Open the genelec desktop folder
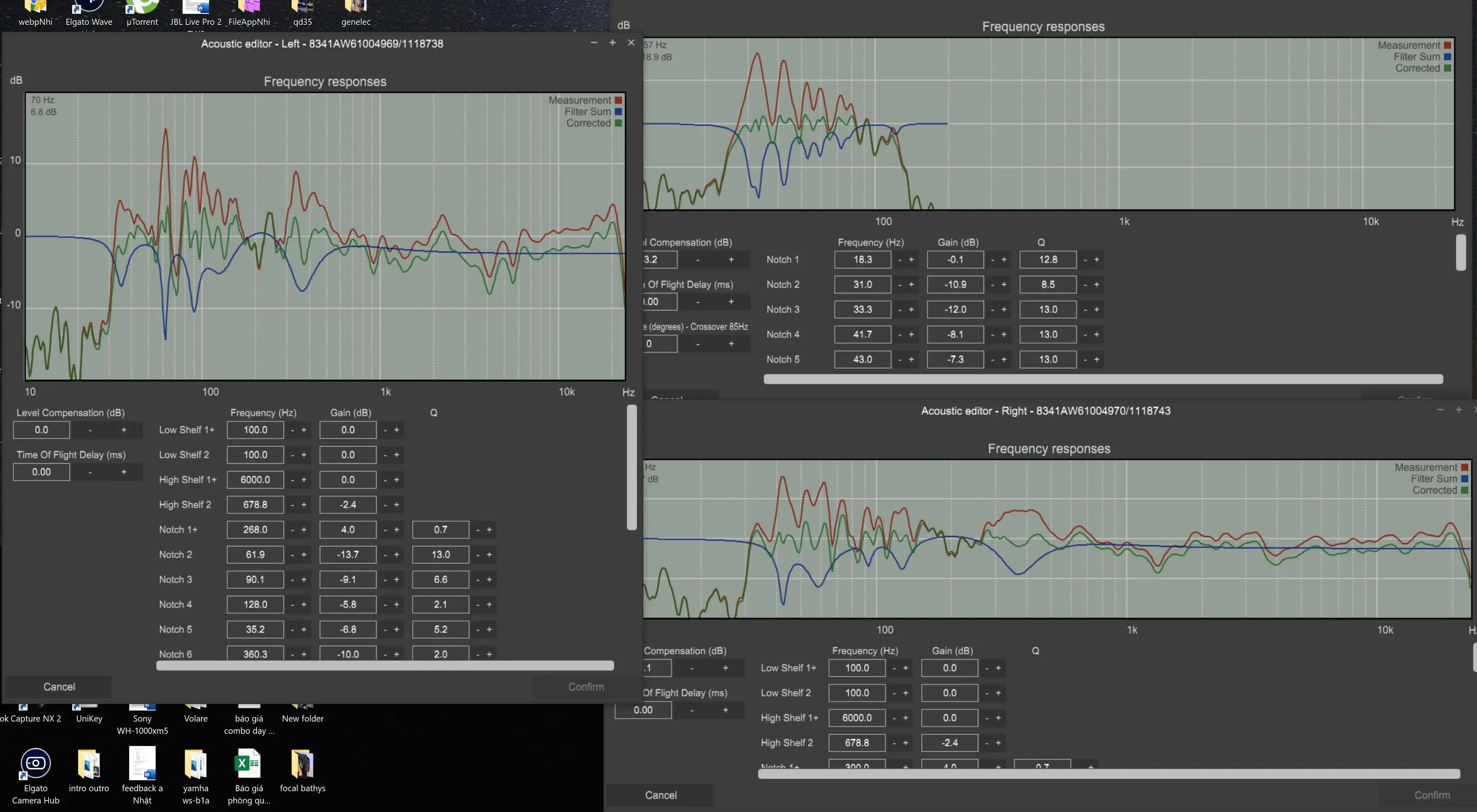 [x=355, y=13]
